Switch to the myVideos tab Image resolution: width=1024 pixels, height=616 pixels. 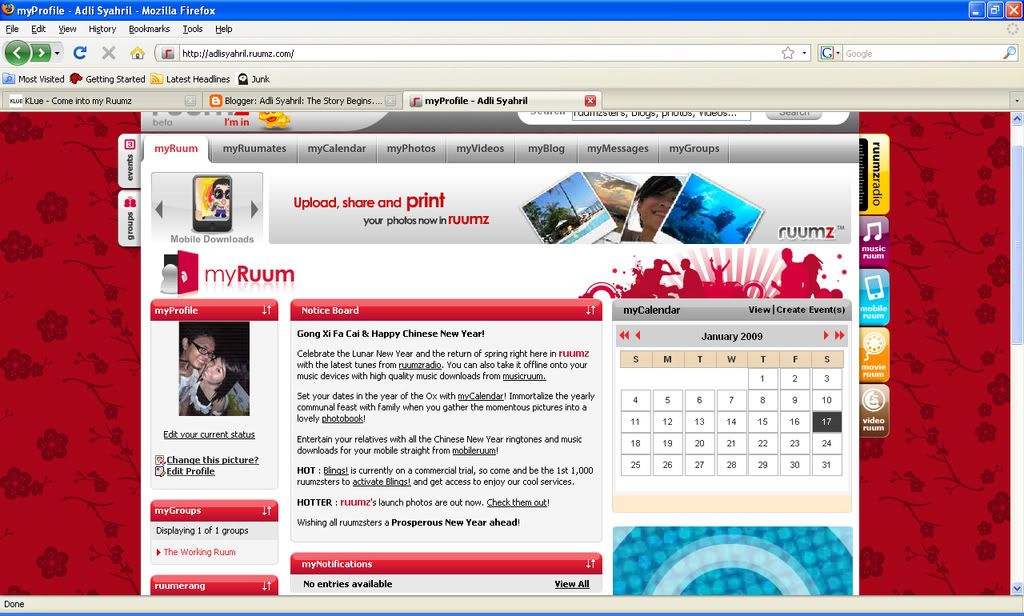(480, 148)
